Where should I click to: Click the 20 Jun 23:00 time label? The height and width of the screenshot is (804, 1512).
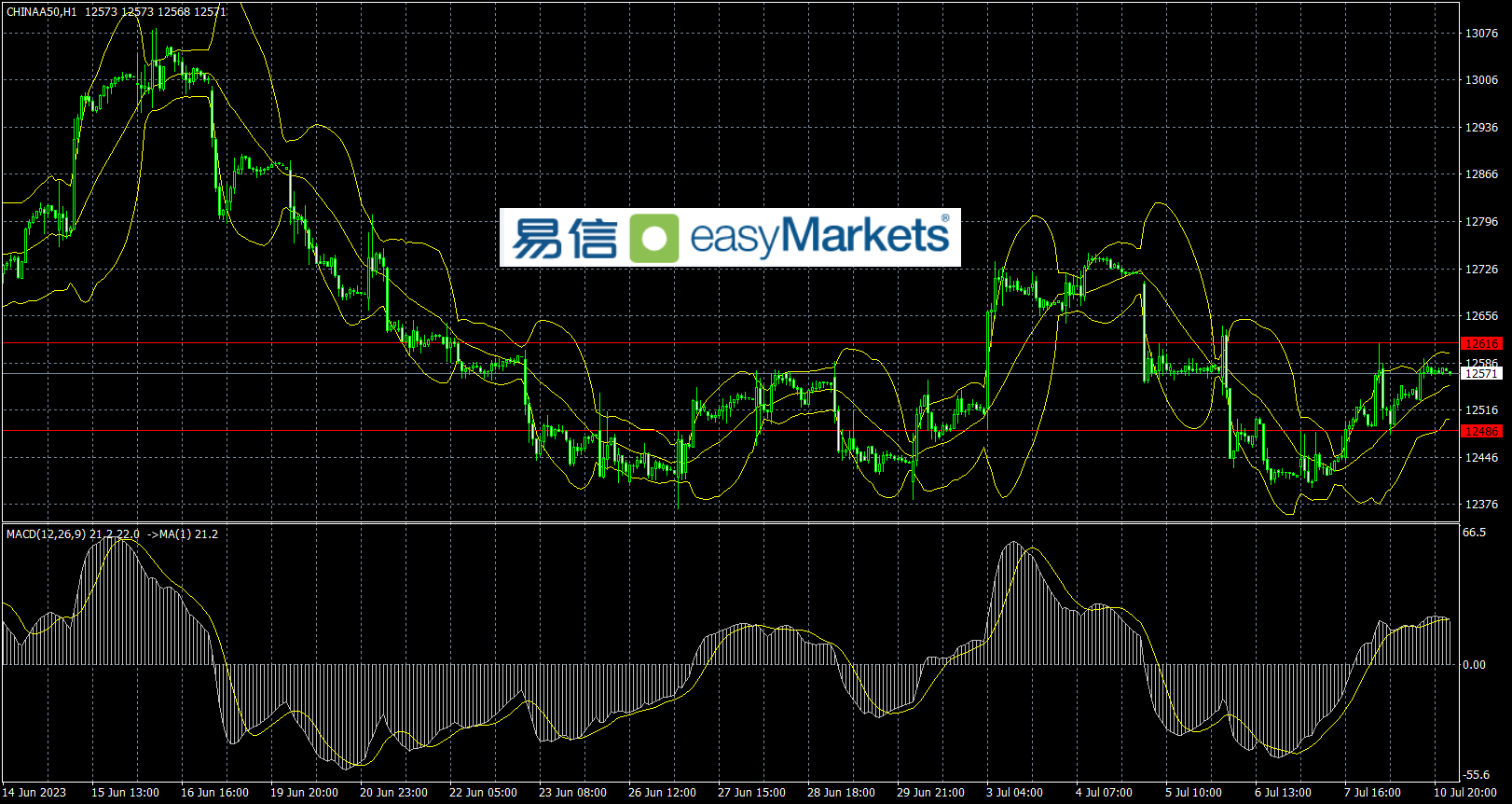click(x=393, y=793)
